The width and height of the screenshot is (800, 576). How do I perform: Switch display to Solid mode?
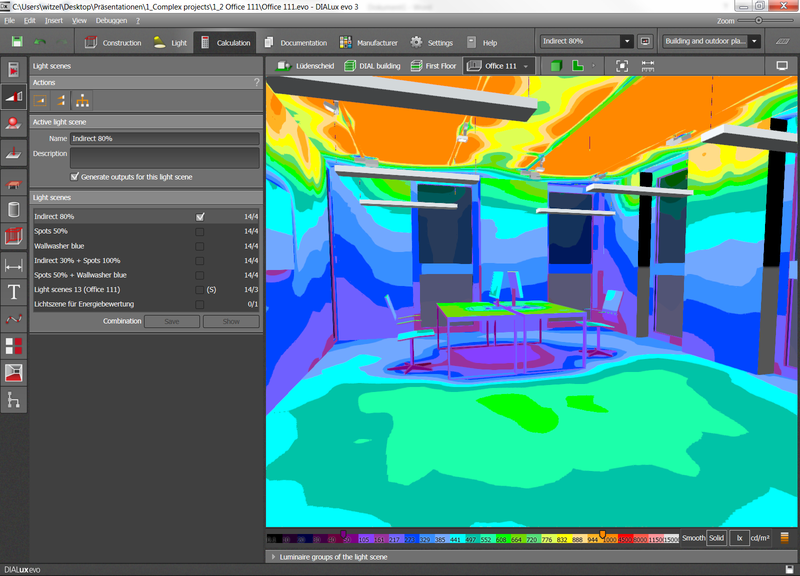coord(717,537)
